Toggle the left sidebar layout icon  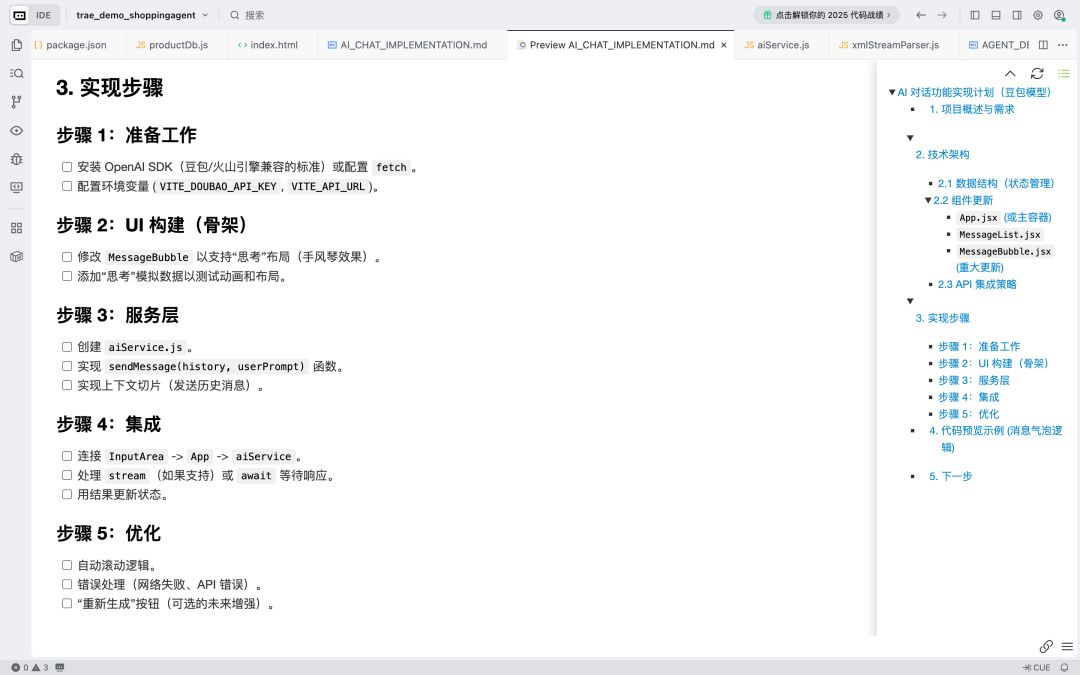tap(975, 15)
